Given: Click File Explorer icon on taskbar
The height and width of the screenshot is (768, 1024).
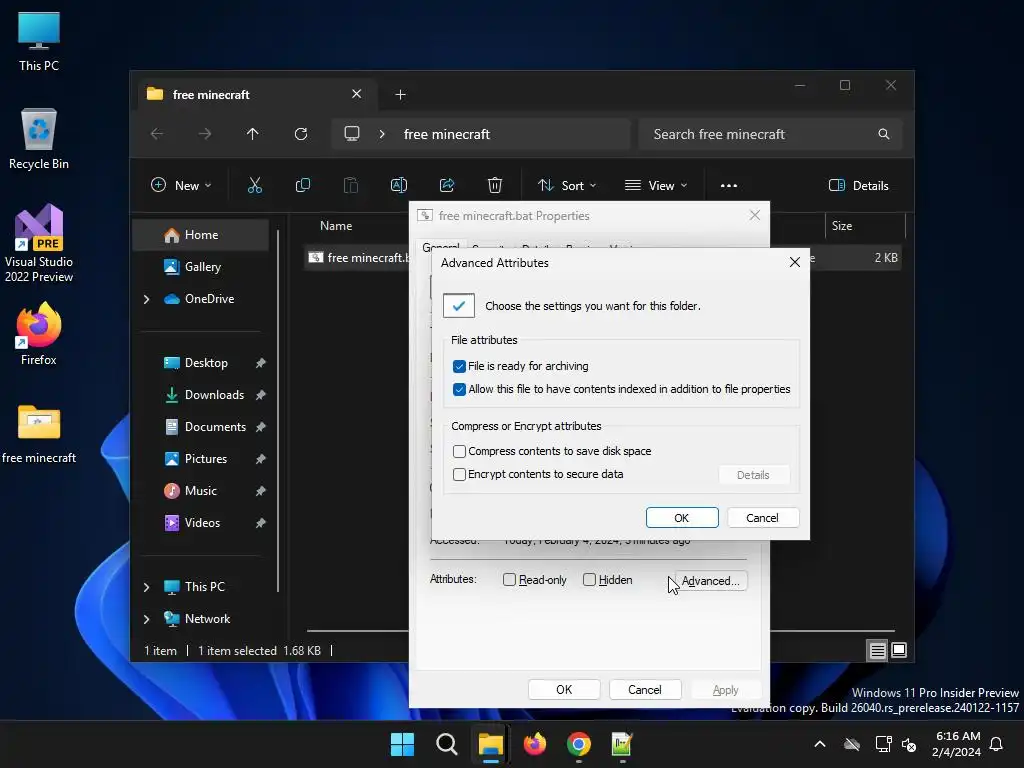Looking at the screenshot, I should point(490,744).
